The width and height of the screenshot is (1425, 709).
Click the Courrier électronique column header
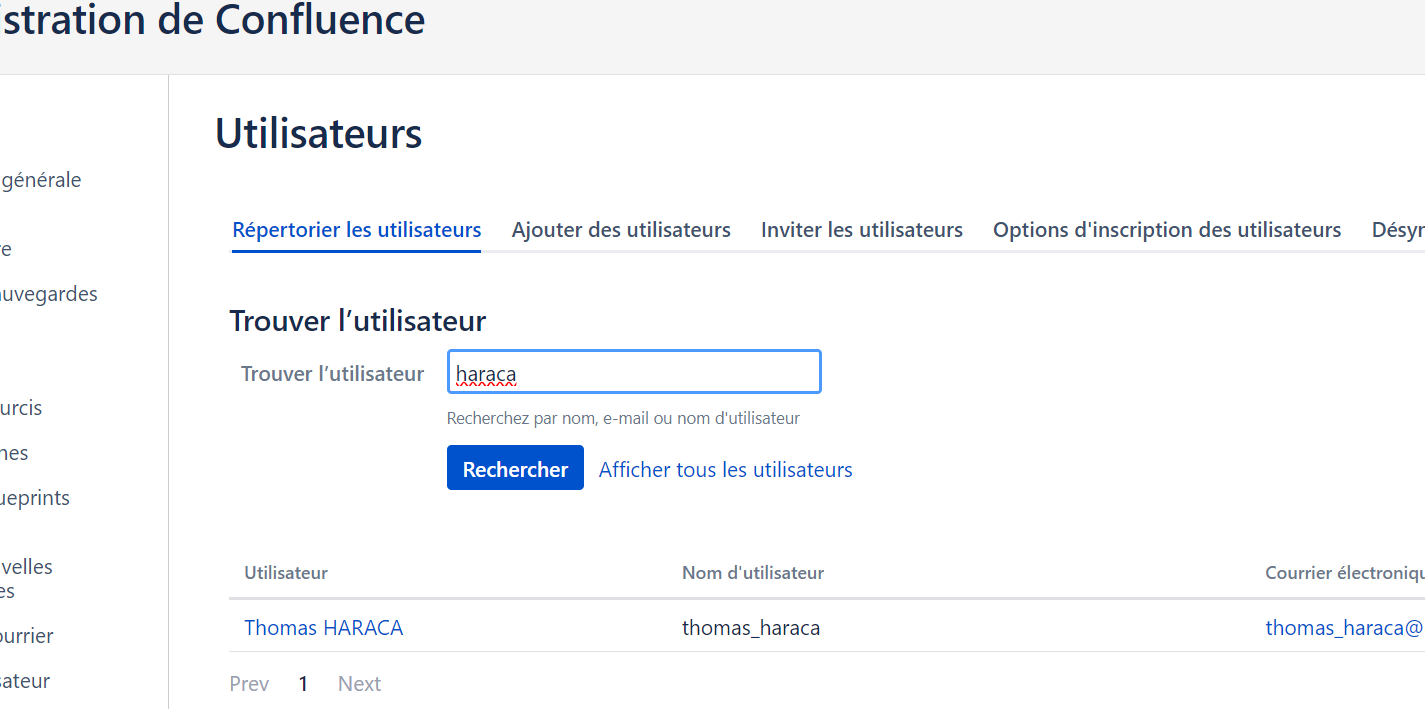click(1345, 573)
